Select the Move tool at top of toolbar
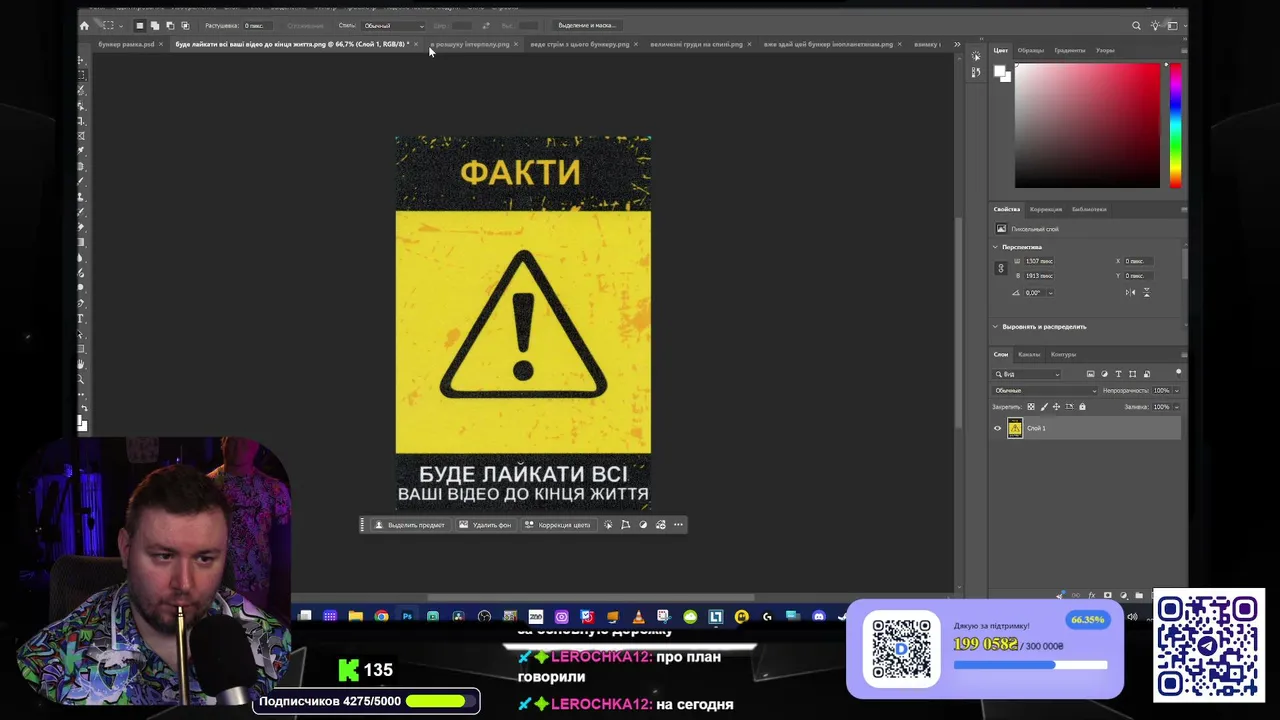1280x720 pixels. tap(82, 60)
